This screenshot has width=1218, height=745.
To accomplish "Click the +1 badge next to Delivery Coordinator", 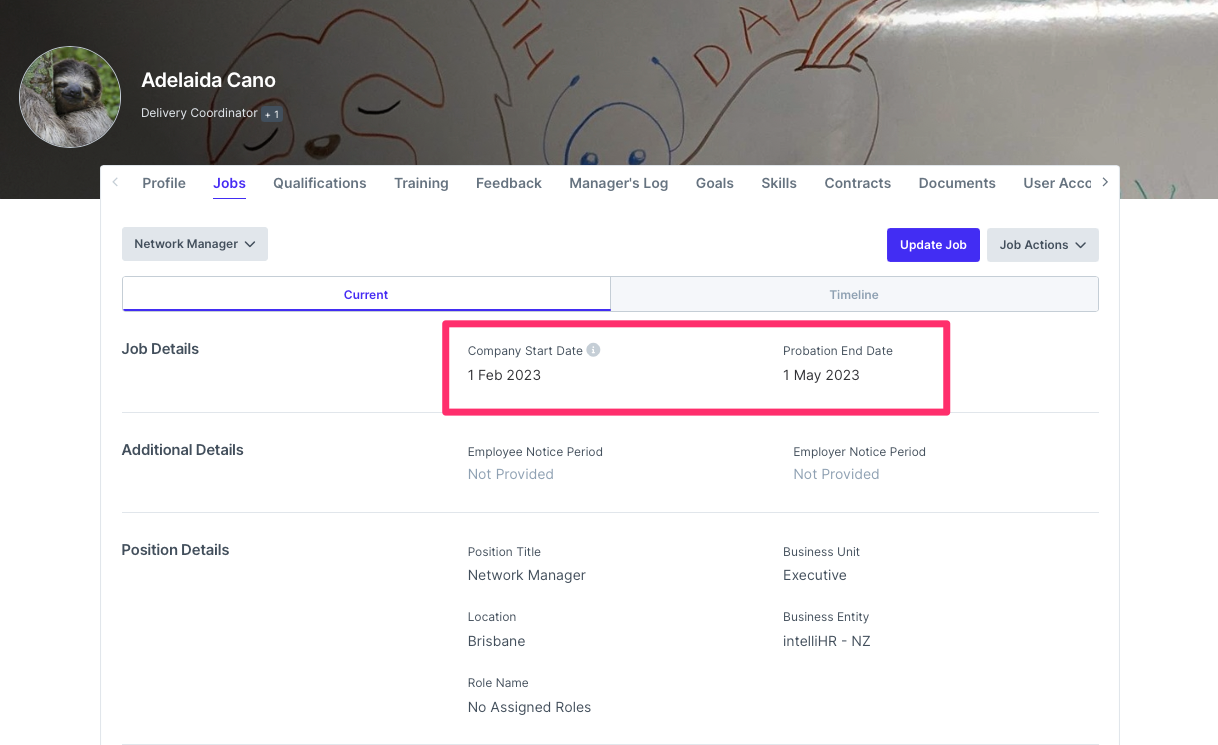I will (271, 114).
